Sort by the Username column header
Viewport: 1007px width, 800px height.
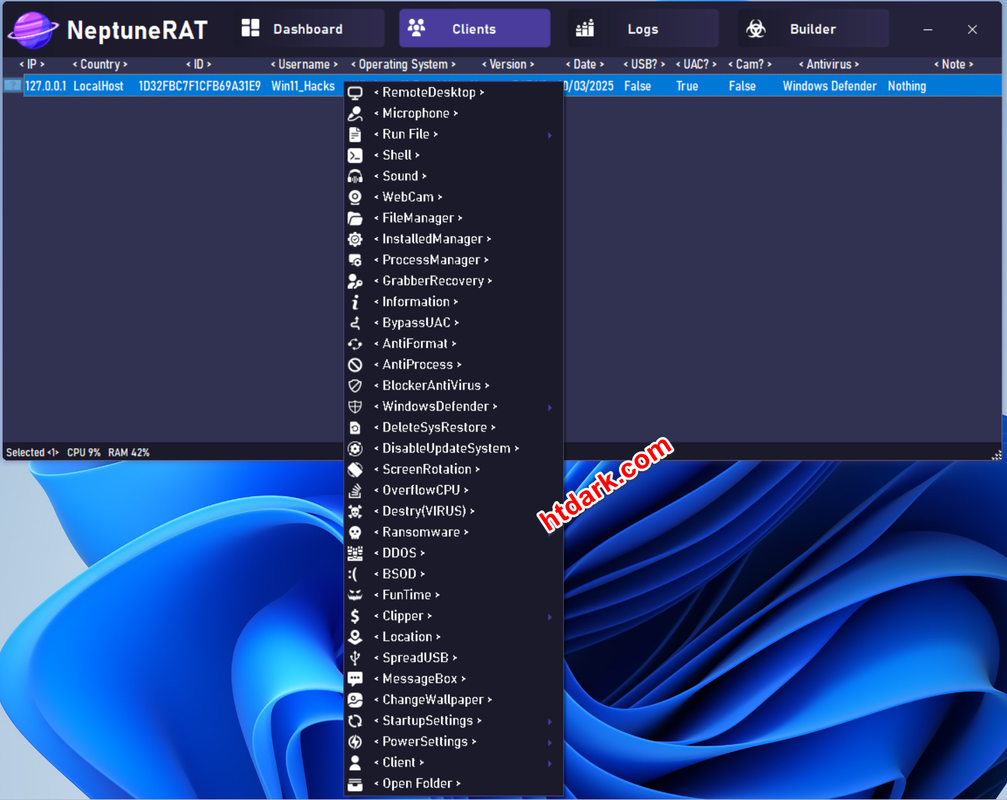click(304, 64)
